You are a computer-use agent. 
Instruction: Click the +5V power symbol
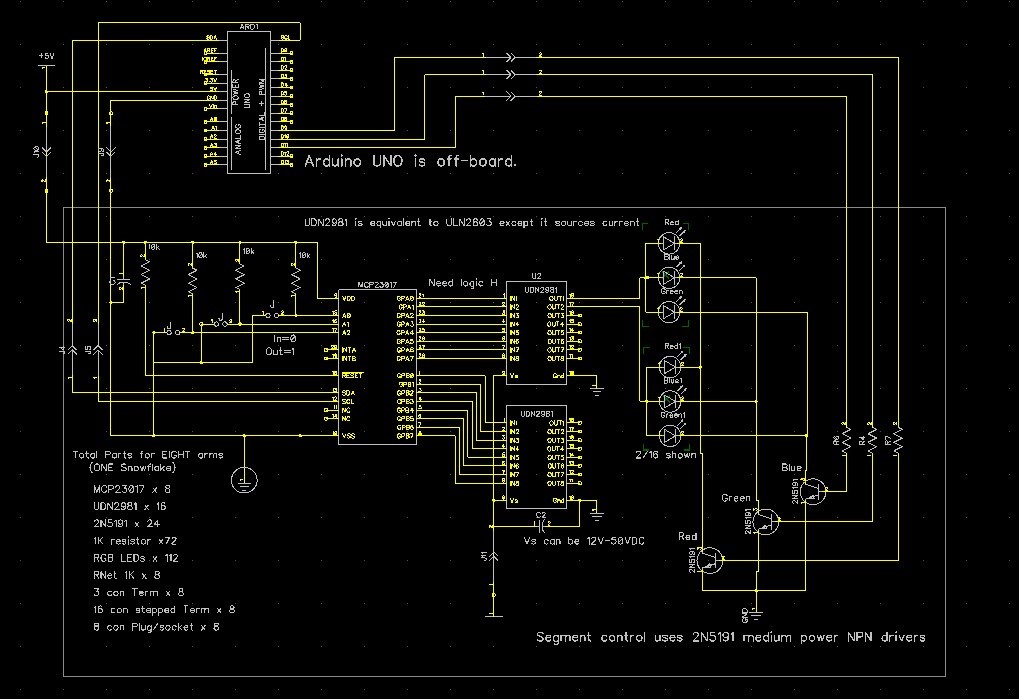46,58
